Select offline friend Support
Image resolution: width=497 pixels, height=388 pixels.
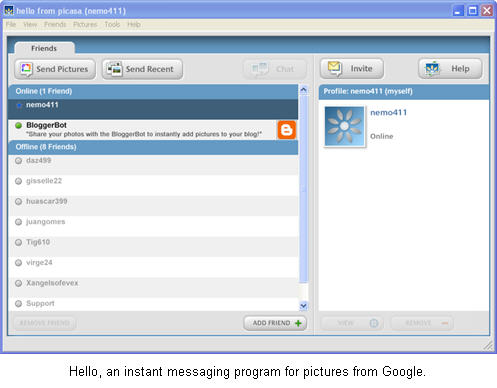point(153,304)
